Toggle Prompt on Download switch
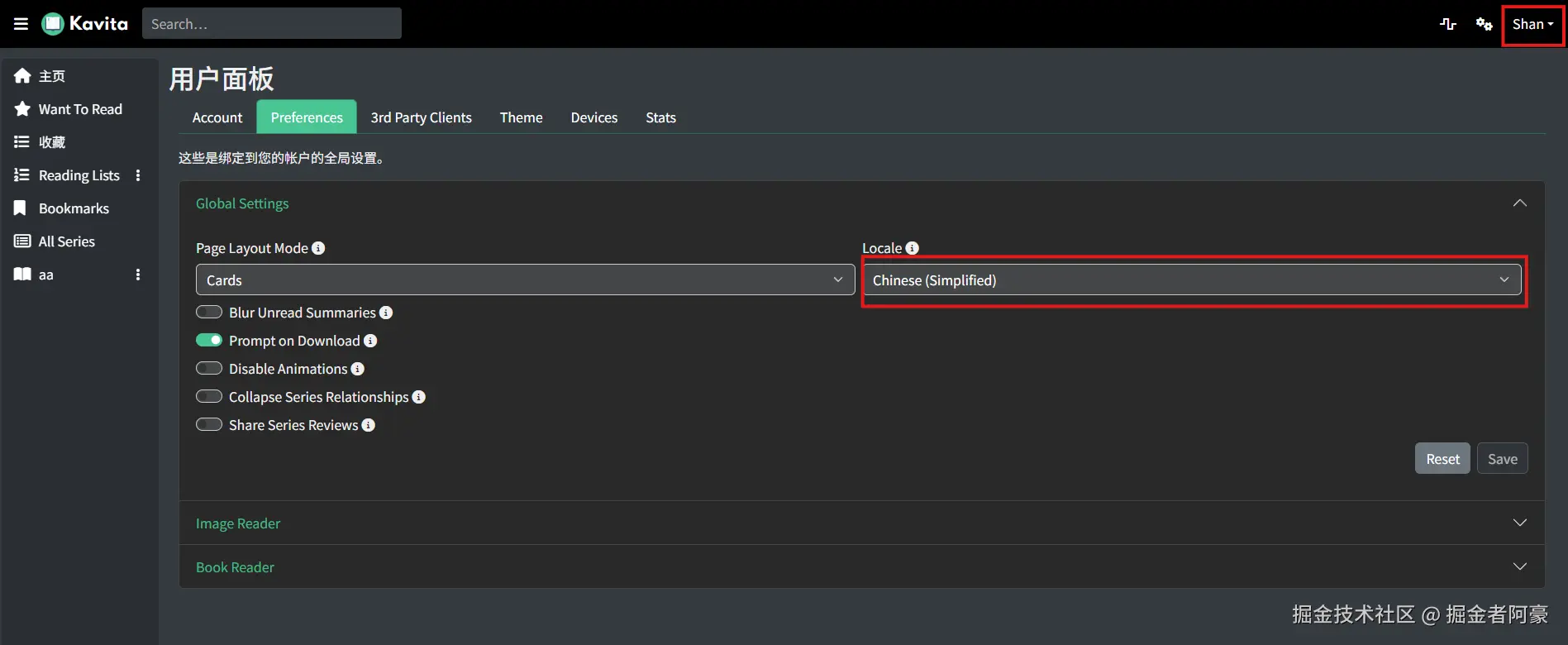Screen dimensions: 1568x645 click(x=209, y=341)
